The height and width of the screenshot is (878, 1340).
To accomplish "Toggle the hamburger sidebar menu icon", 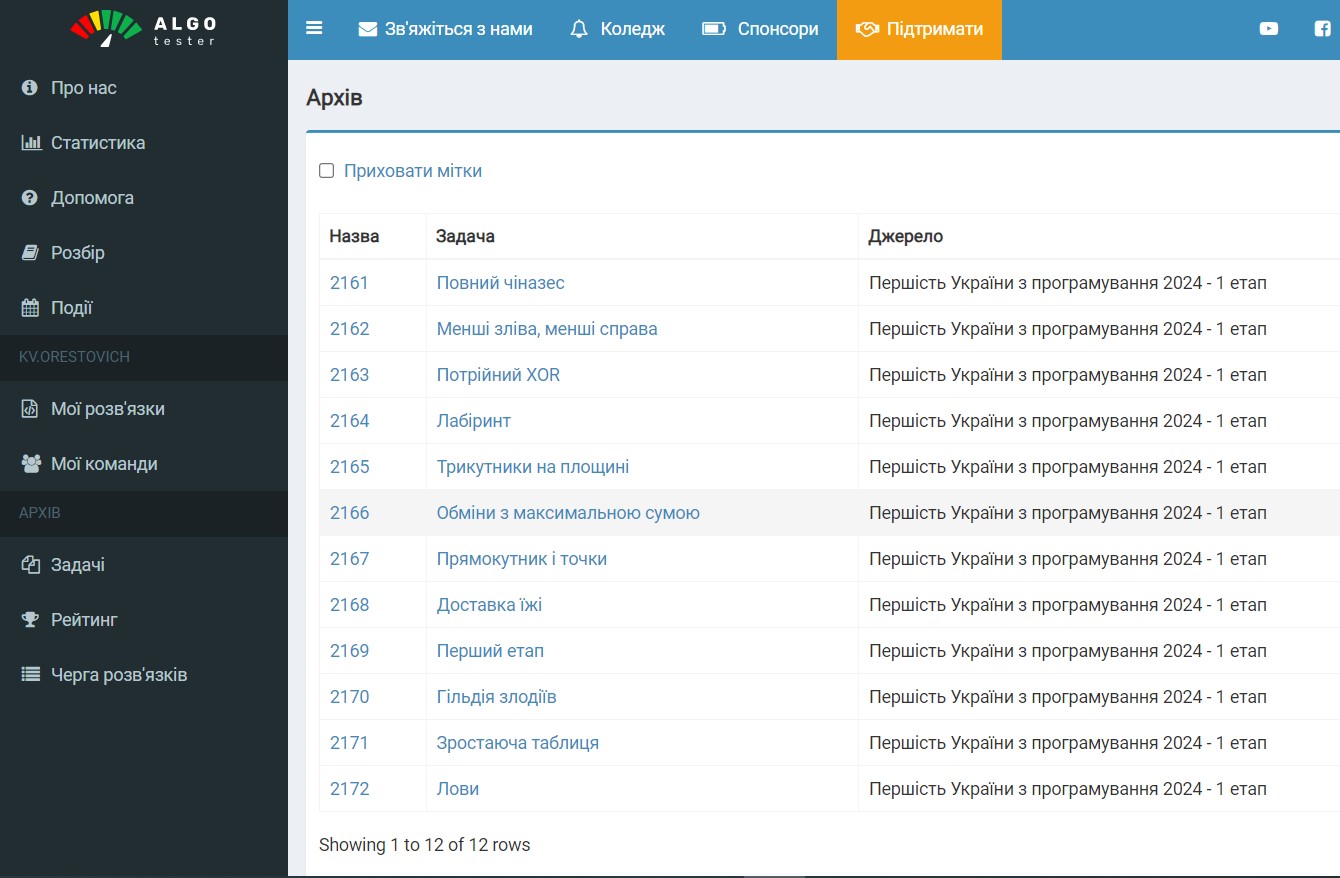I will tap(314, 28).
